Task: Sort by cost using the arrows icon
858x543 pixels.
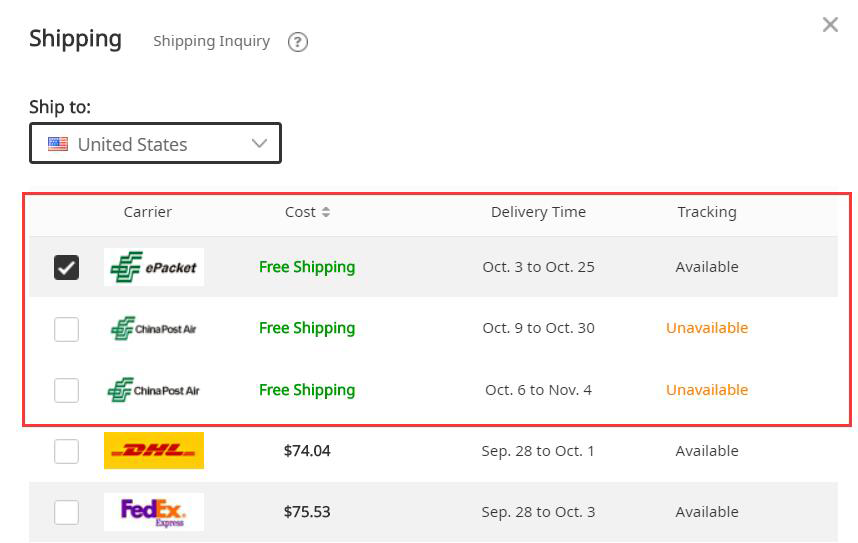Action: [326, 212]
